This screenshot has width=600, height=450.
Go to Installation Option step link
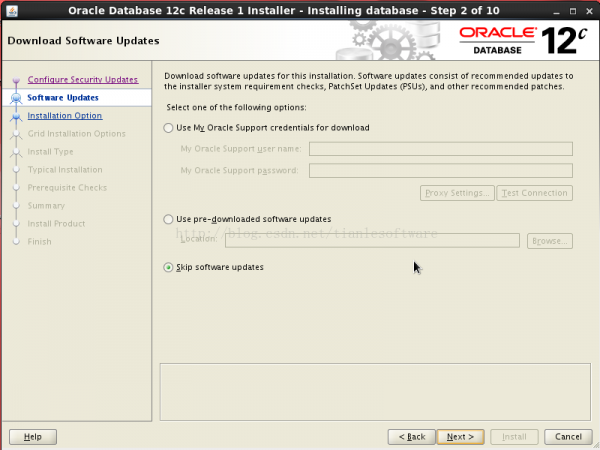pyautogui.click(x=65, y=116)
